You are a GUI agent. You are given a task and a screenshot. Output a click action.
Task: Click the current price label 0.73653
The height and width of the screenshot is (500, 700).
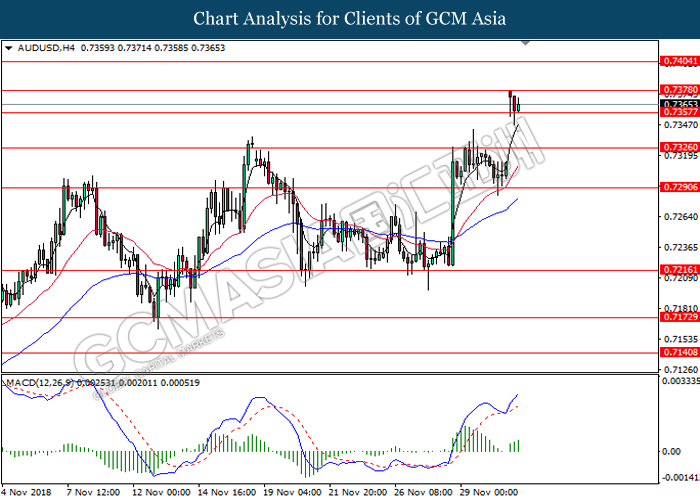[x=677, y=104]
